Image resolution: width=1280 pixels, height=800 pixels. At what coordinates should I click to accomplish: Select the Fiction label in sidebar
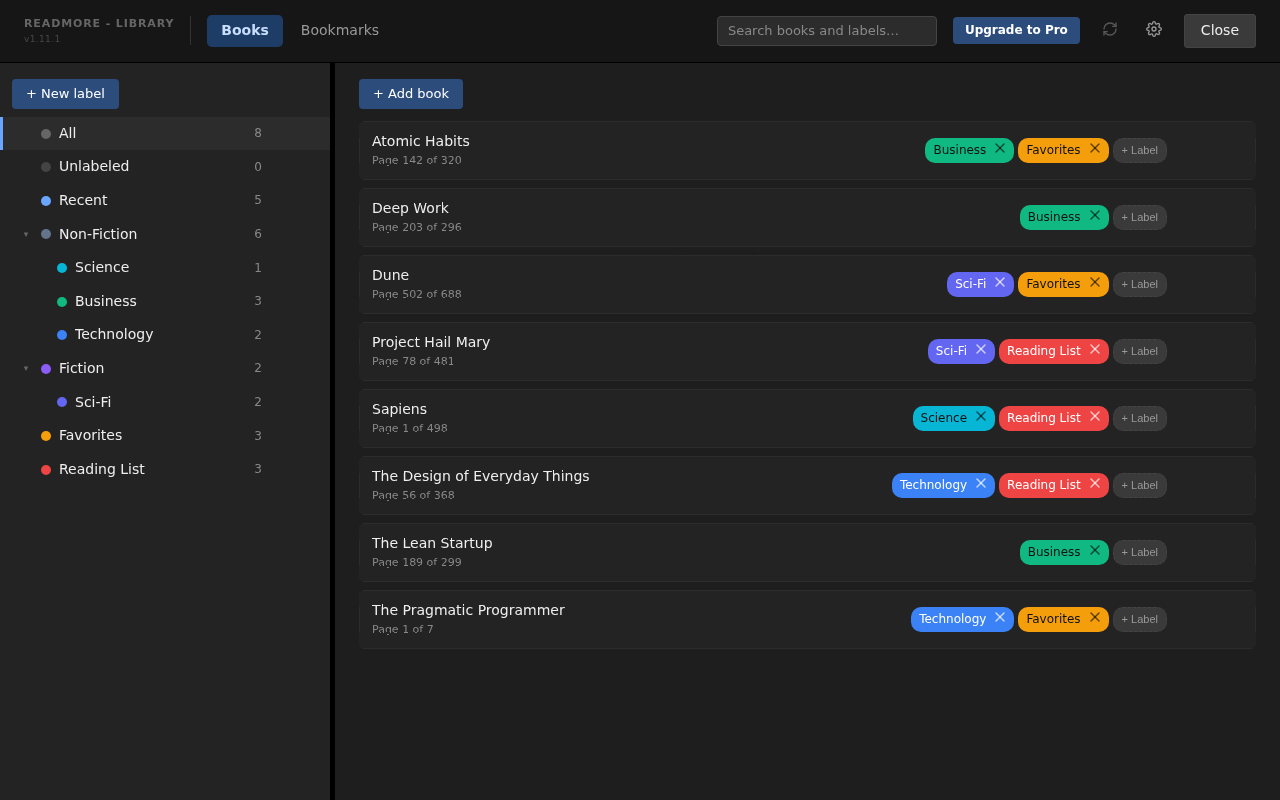pyautogui.click(x=165, y=368)
